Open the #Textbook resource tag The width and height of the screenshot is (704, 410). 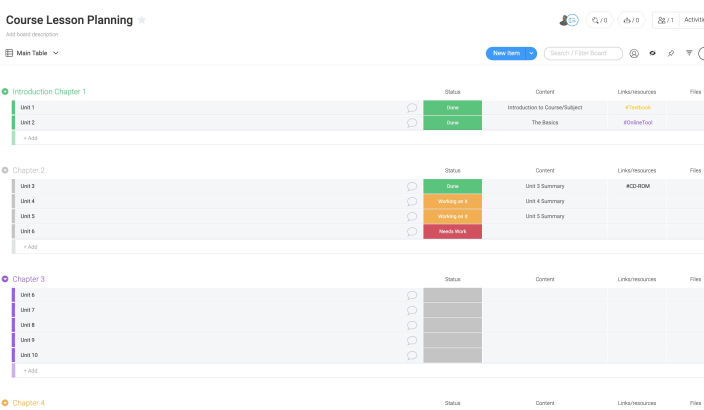pos(638,107)
